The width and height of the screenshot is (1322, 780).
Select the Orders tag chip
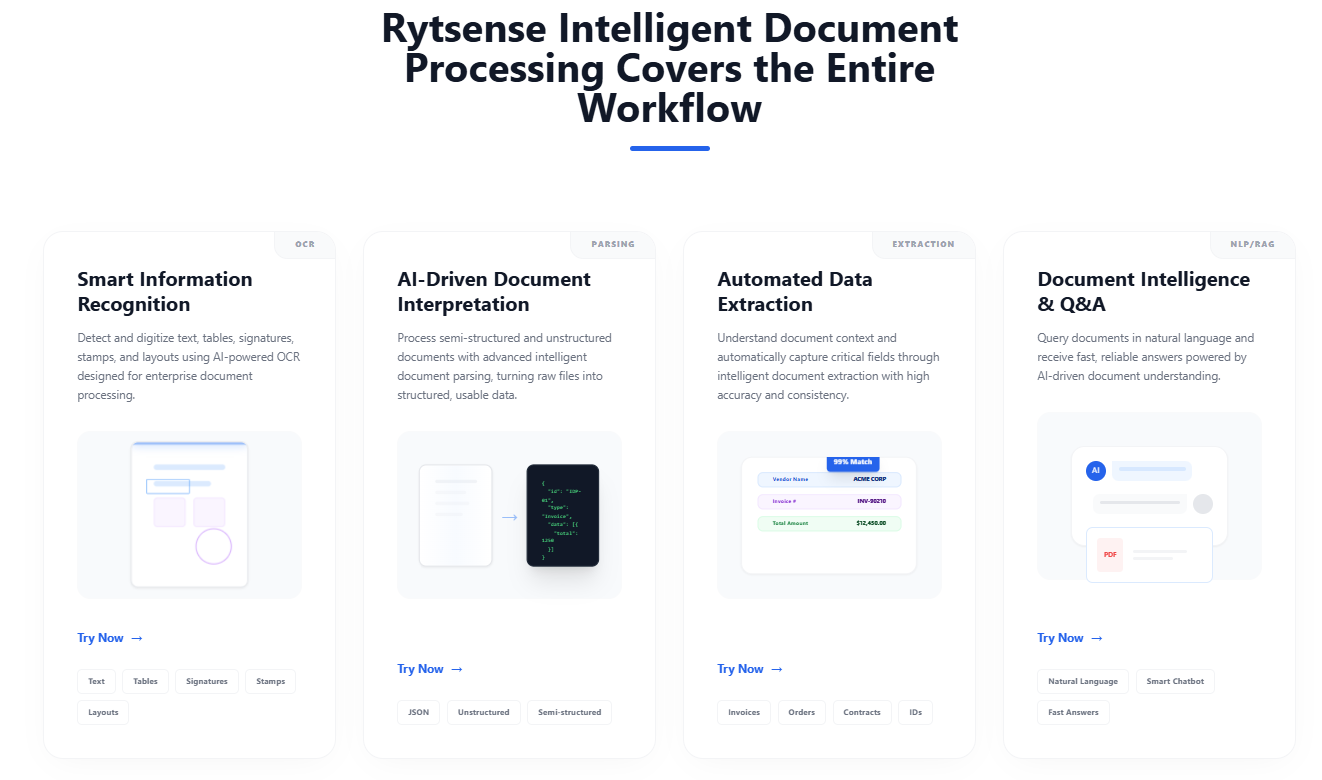pyautogui.click(x=801, y=712)
